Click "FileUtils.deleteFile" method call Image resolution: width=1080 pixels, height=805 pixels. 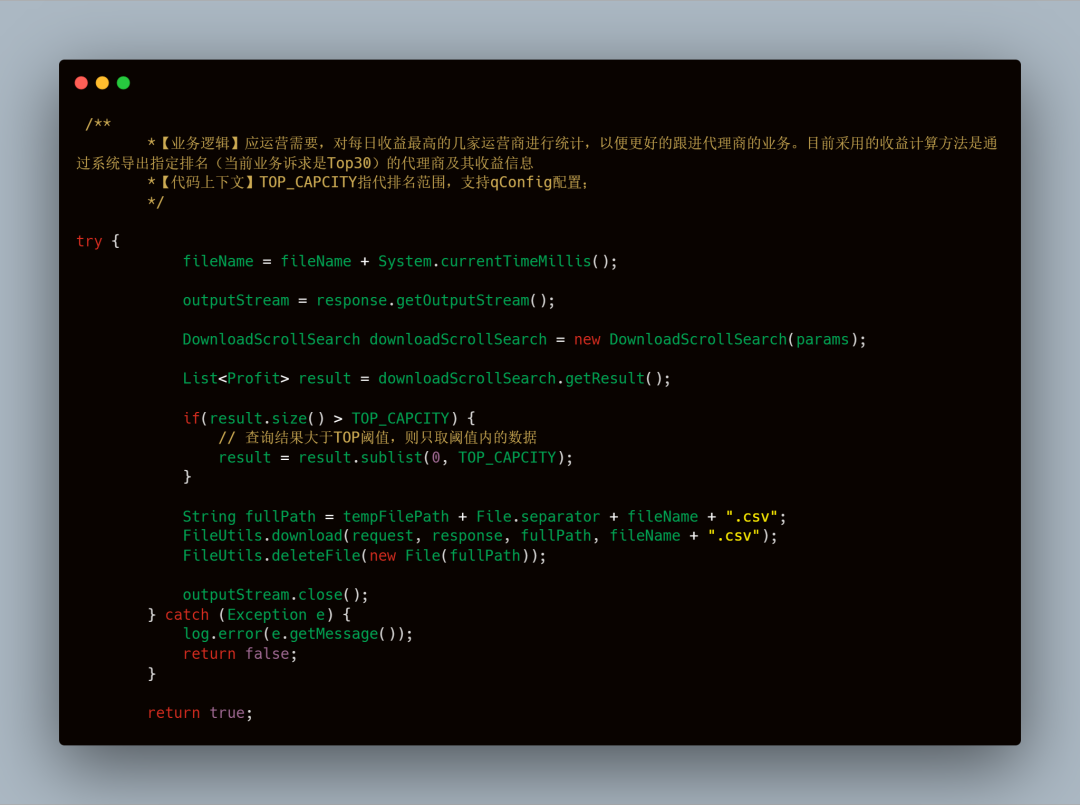point(271,556)
